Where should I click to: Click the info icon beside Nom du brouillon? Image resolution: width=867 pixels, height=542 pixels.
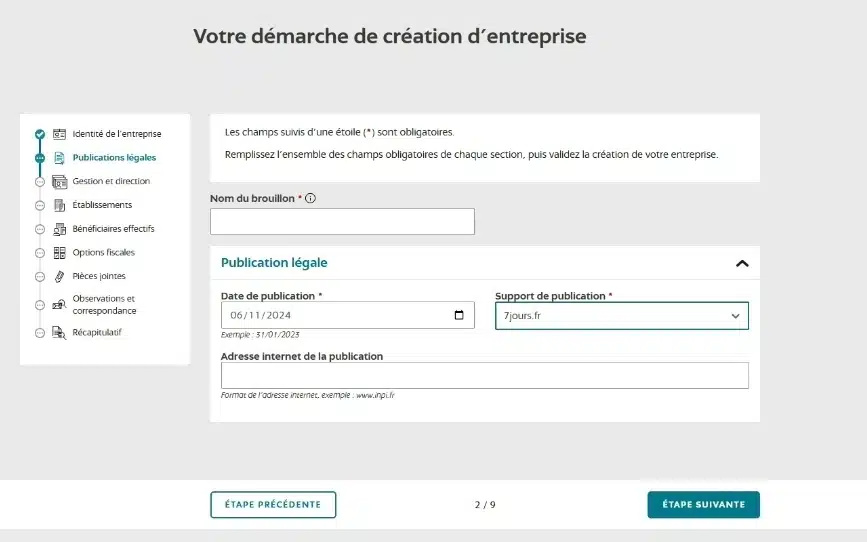coord(310,198)
